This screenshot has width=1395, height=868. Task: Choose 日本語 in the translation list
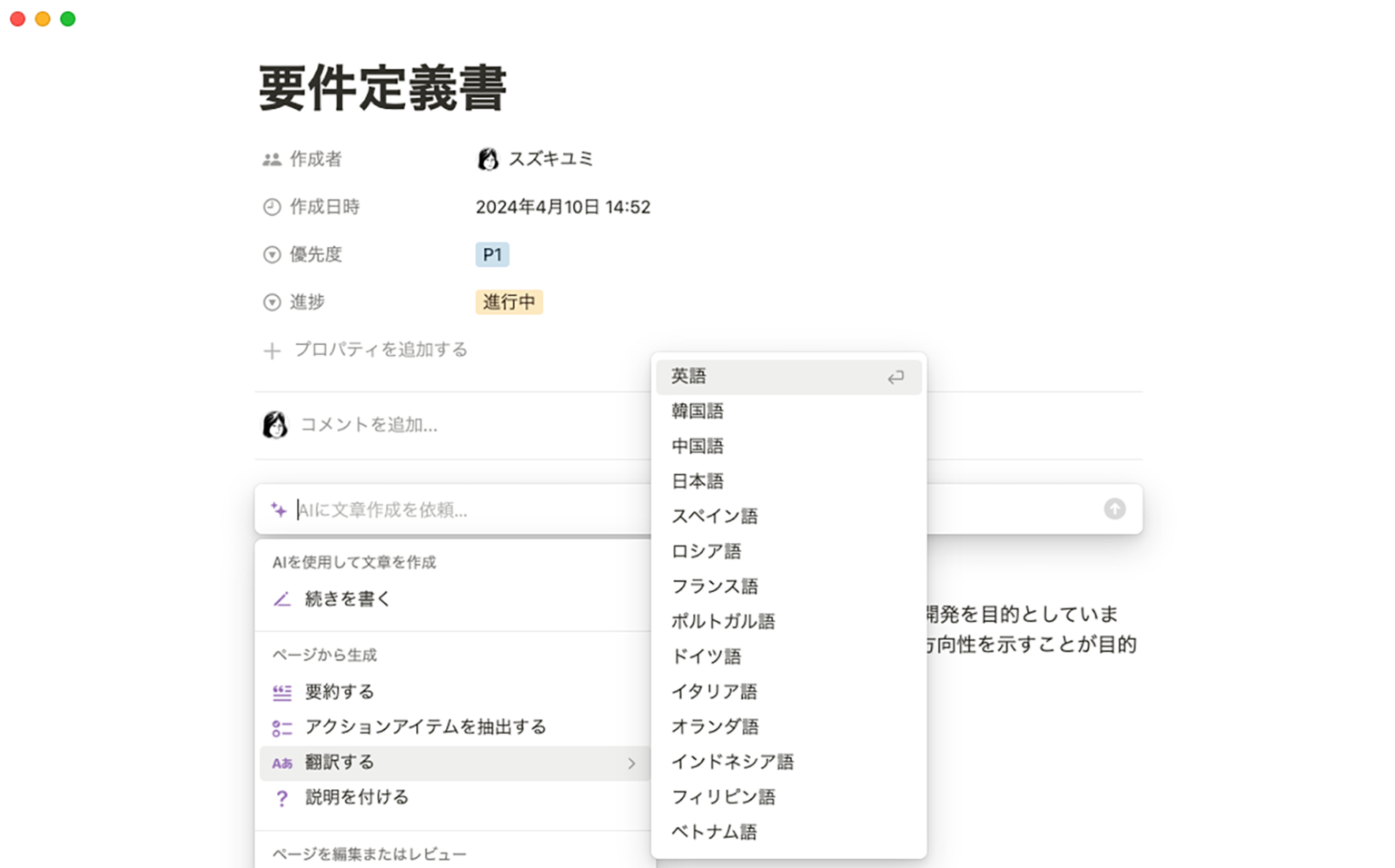[x=697, y=480]
